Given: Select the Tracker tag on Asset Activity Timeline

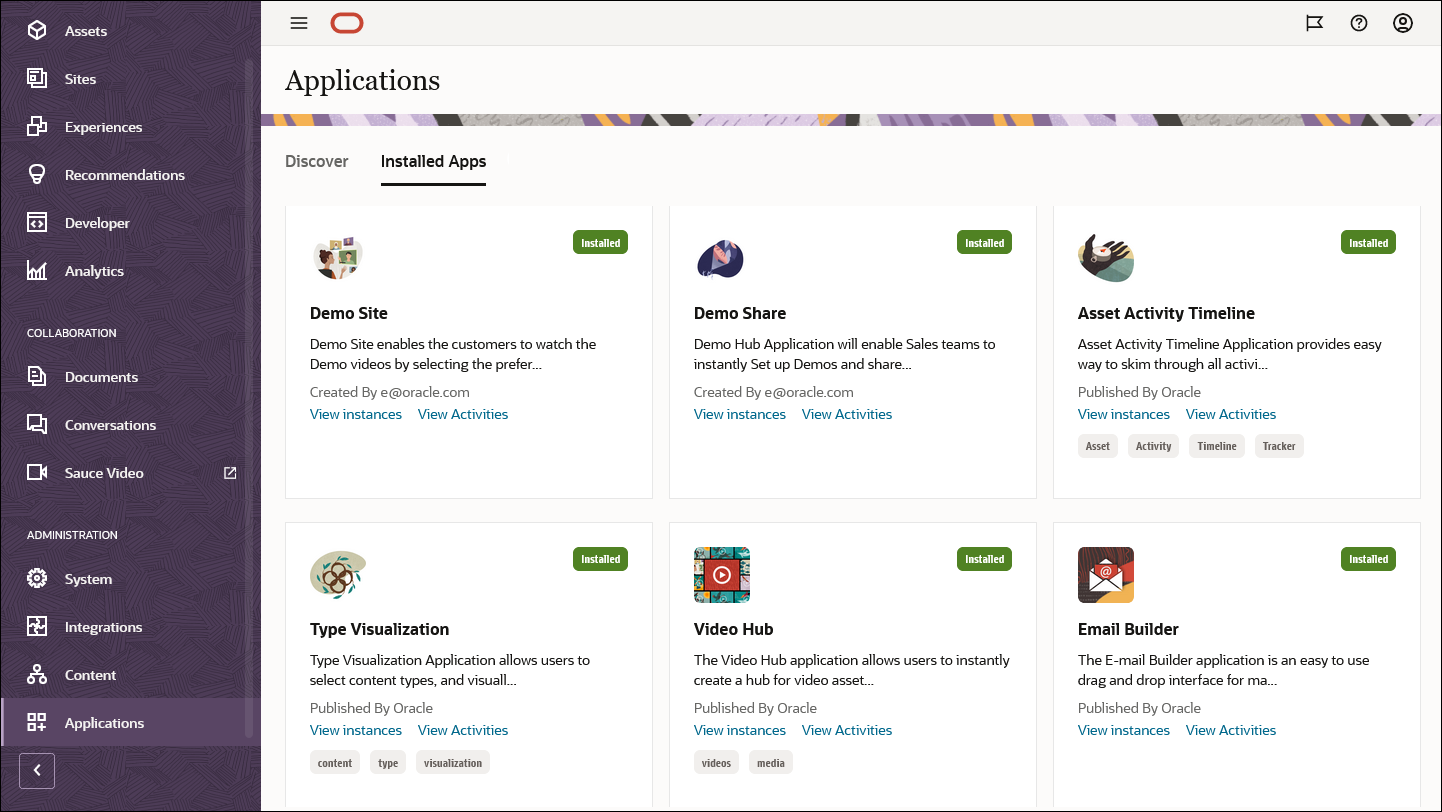Looking at the screenshot, I should coord(1279,446).
